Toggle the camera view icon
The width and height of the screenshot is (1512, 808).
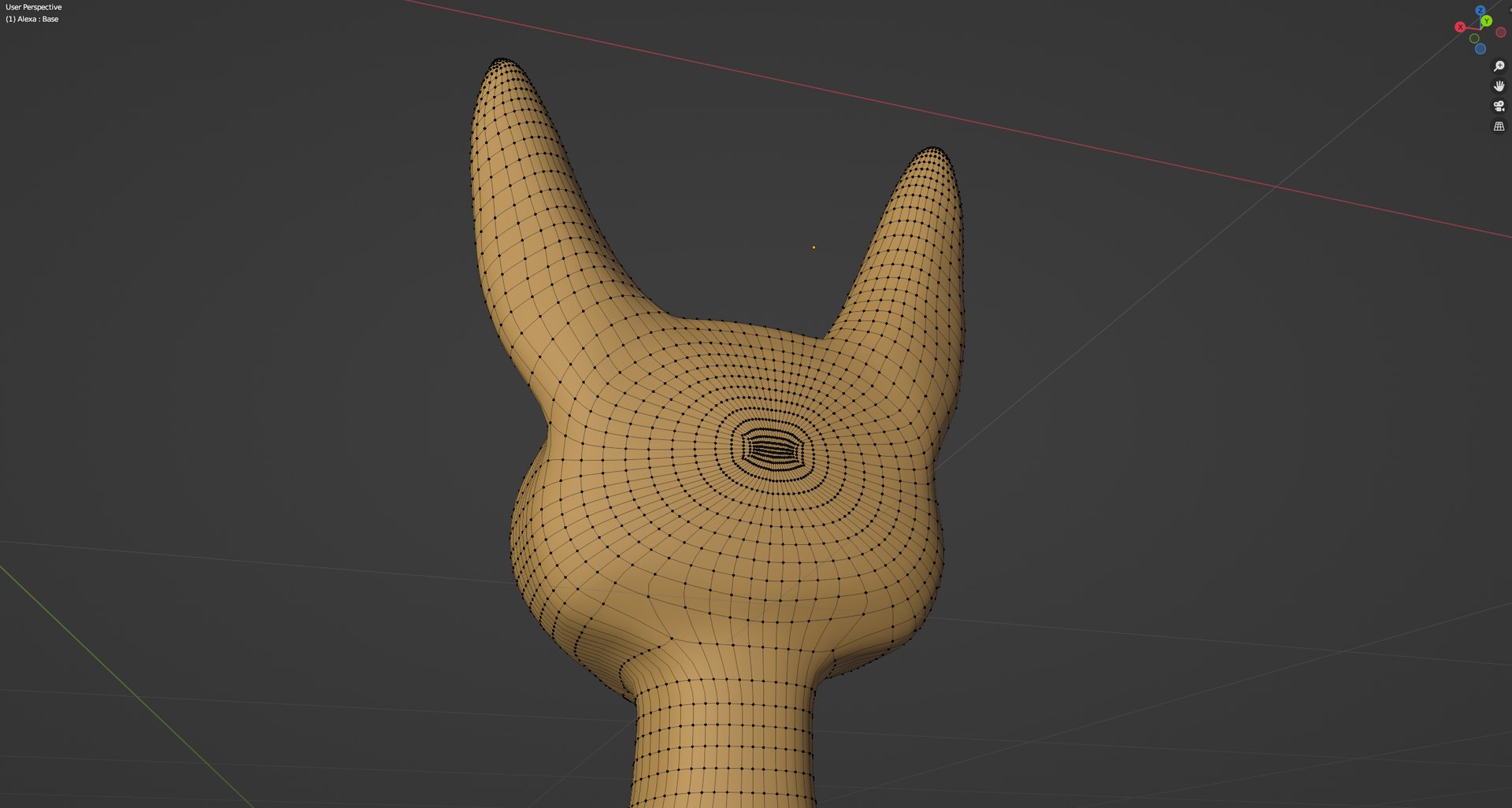pos(1499,106)
